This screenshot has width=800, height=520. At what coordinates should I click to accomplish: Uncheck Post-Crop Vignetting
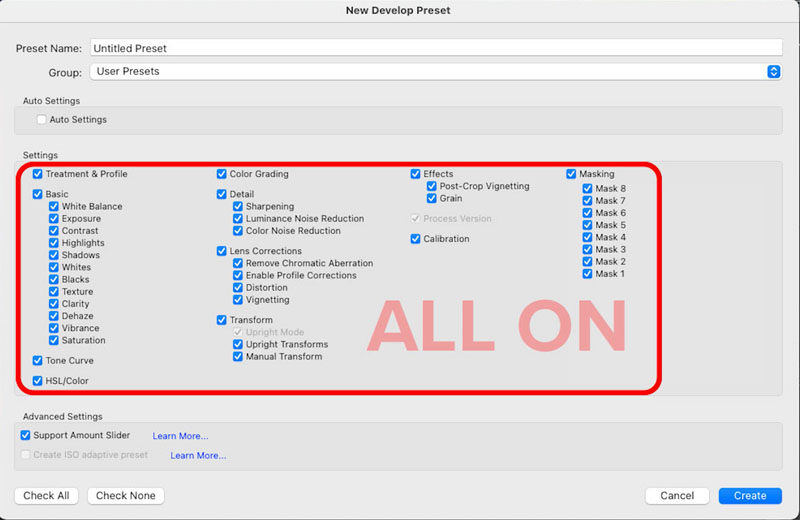click(x=432, y=186)
